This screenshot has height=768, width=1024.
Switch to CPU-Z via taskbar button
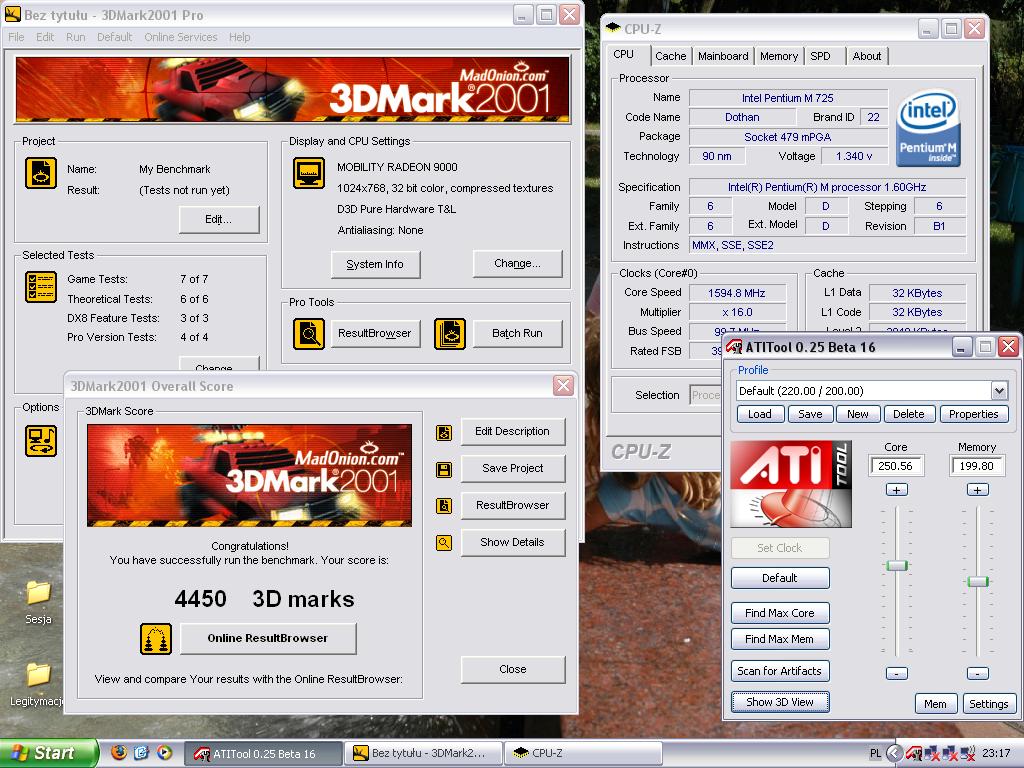coord(585,753)
